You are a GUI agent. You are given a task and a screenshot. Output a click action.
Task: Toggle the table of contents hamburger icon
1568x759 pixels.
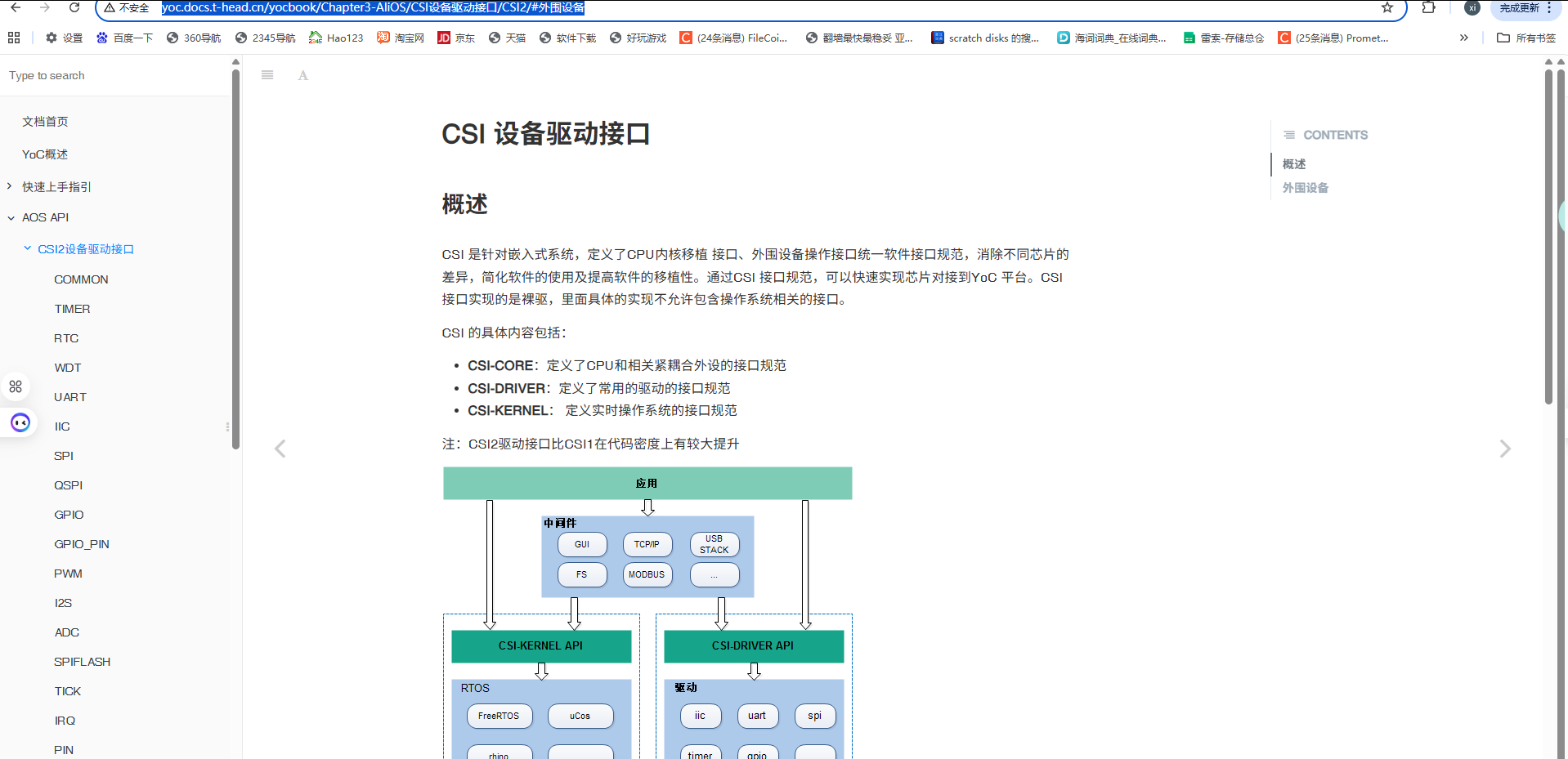(x=267, y=74)
